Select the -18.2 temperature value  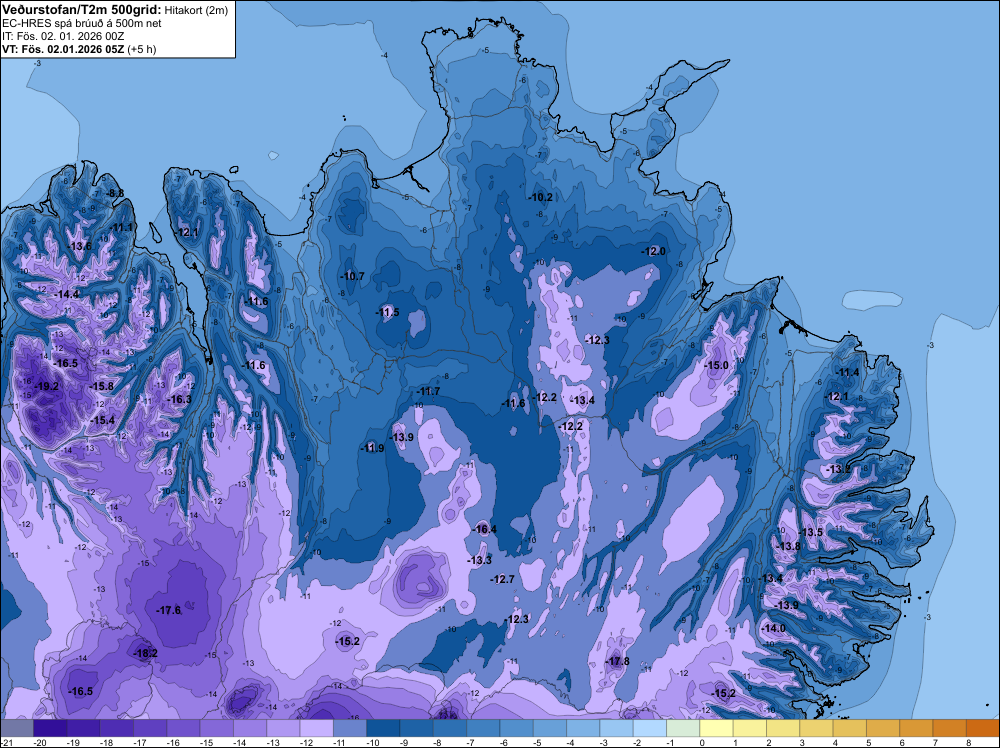[x=145, y=653]
